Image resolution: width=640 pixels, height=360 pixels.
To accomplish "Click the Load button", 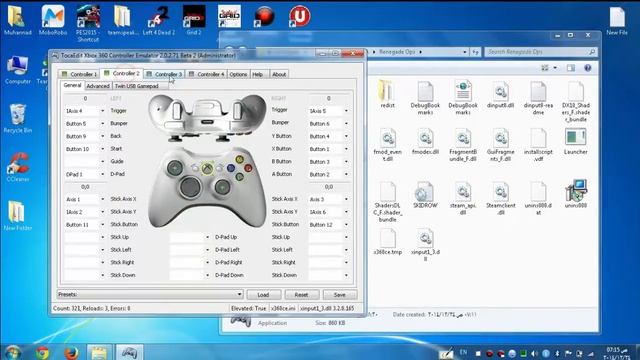I will pyautogui.click(x=263, y=295).
